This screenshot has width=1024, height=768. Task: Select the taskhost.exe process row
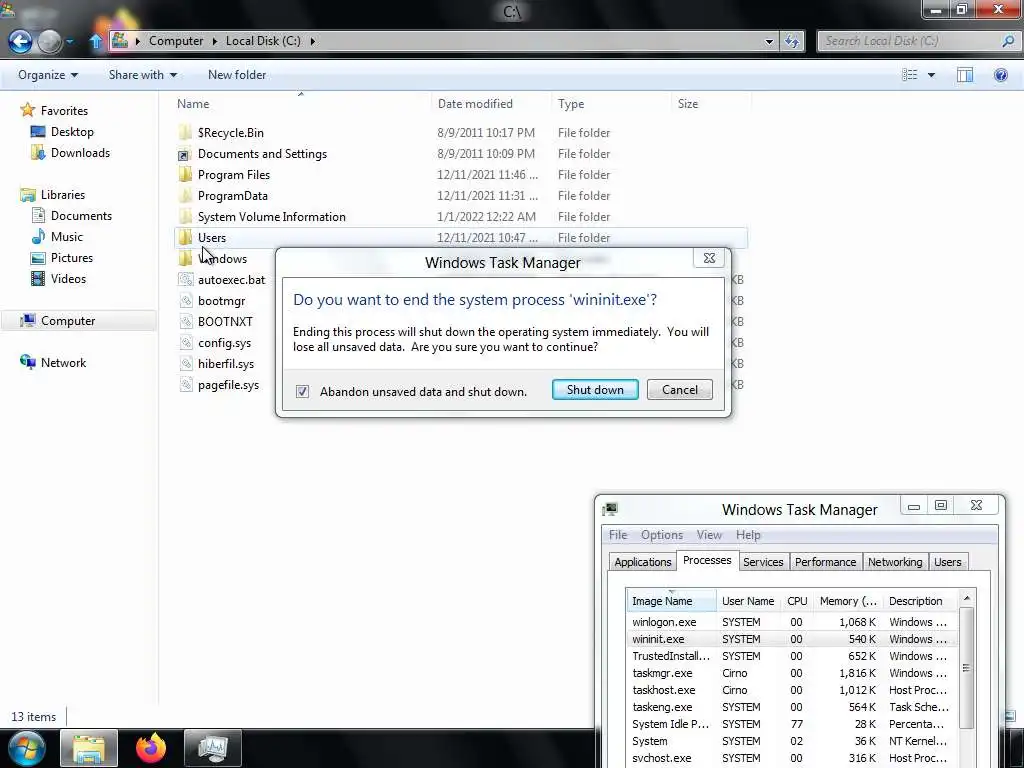tap(790, 690)
